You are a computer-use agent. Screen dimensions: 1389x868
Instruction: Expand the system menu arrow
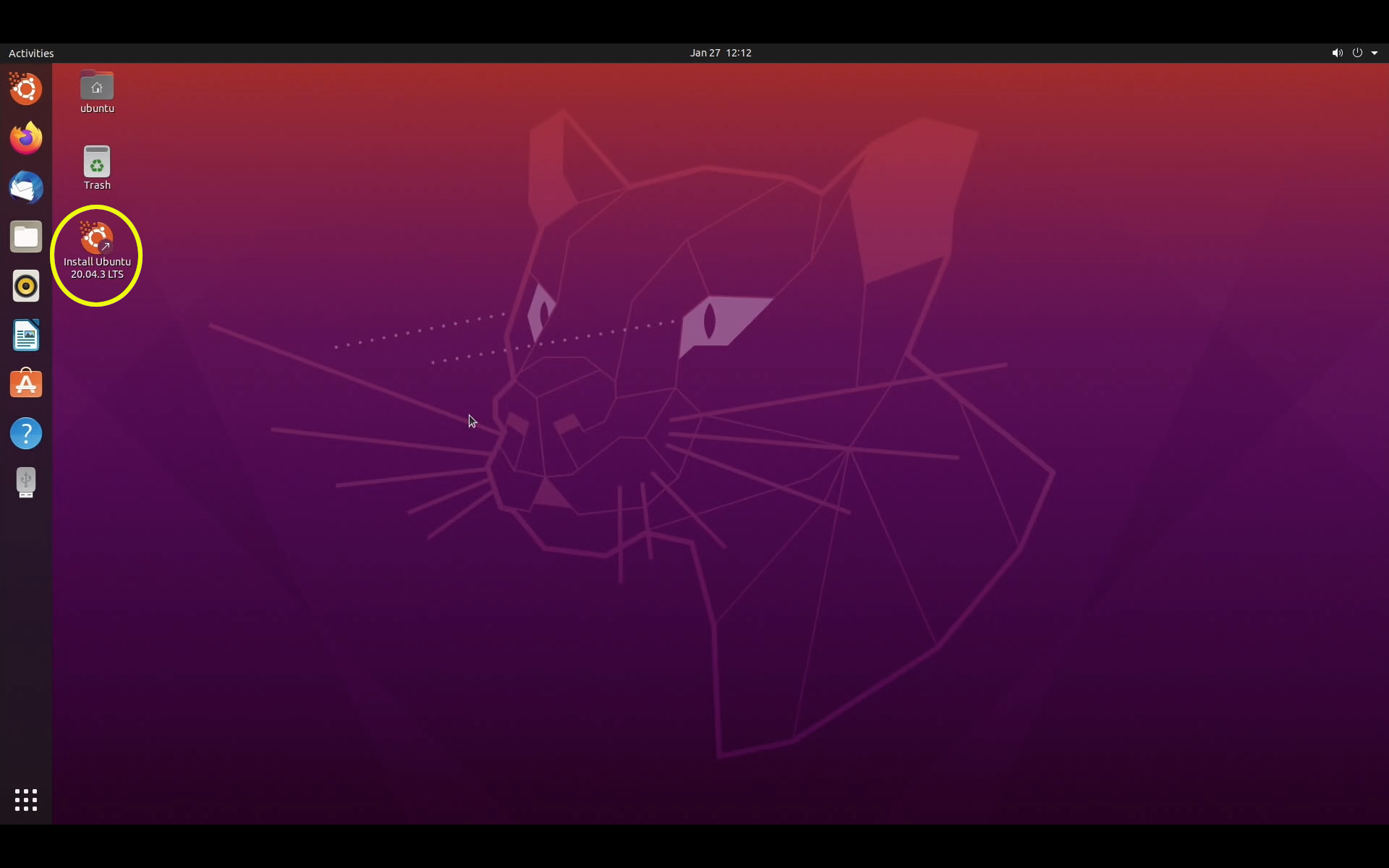(x=1375, y=53)
